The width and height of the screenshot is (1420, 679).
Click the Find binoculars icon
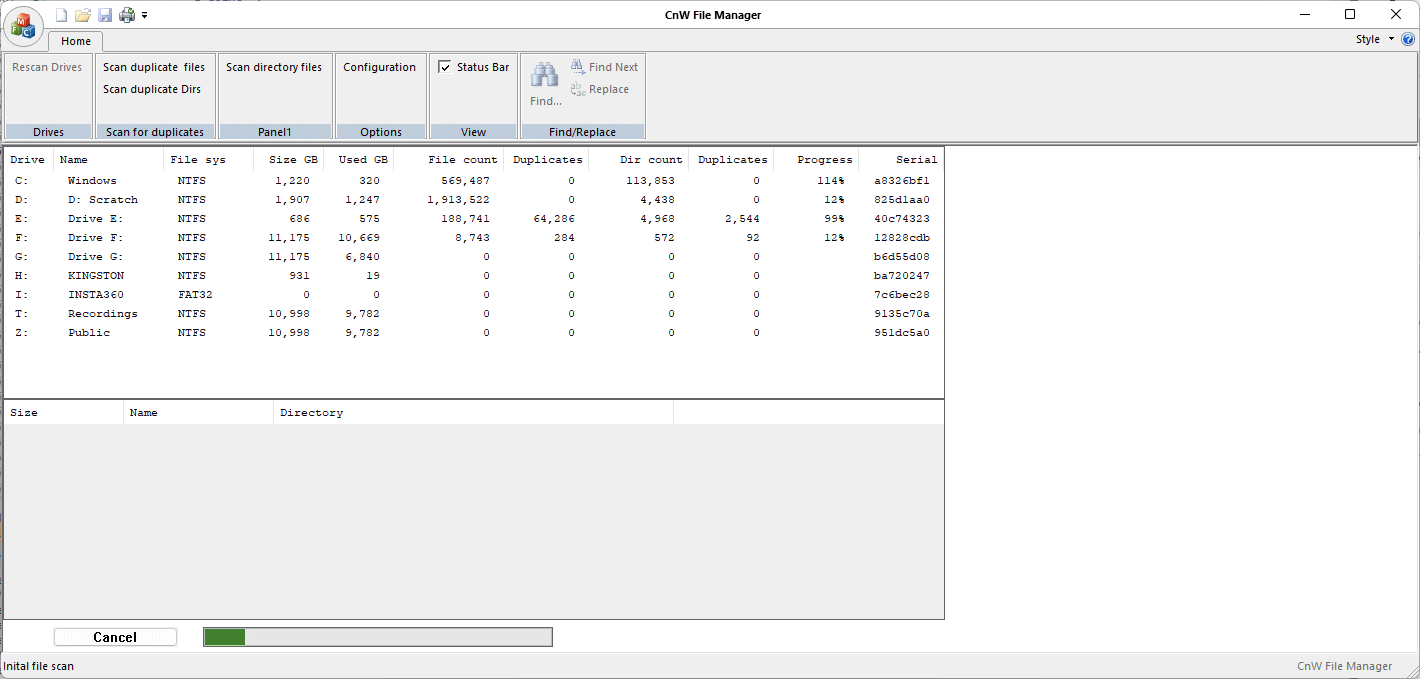tap(544, 75)
